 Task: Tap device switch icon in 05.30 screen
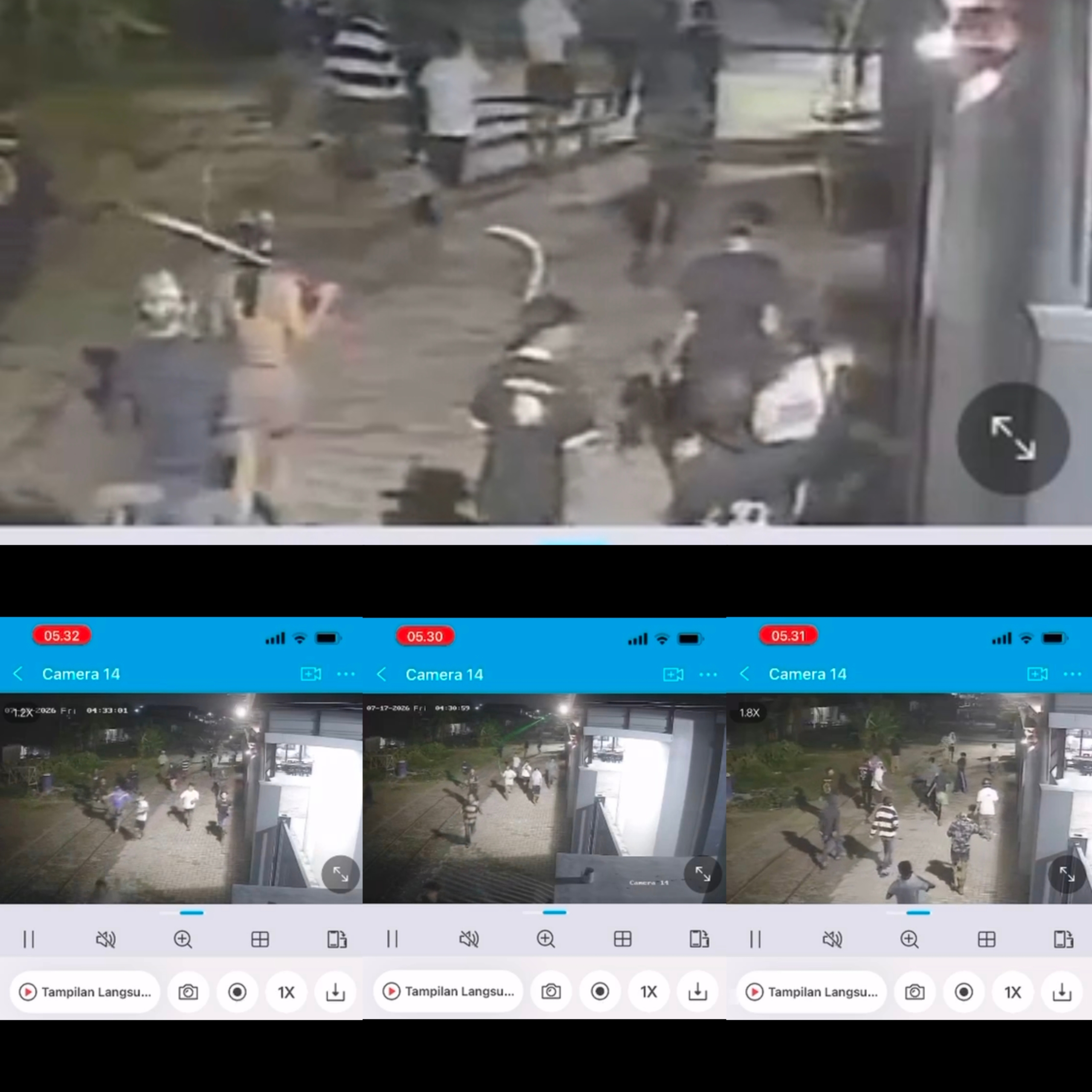700,939
